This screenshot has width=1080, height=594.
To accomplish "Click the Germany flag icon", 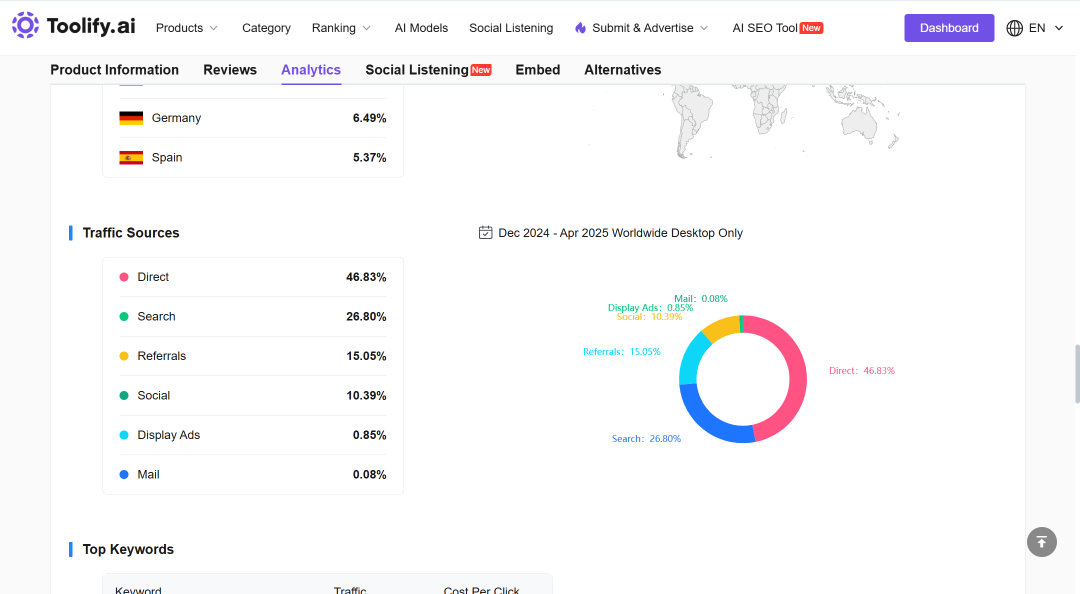I will 131,118.
